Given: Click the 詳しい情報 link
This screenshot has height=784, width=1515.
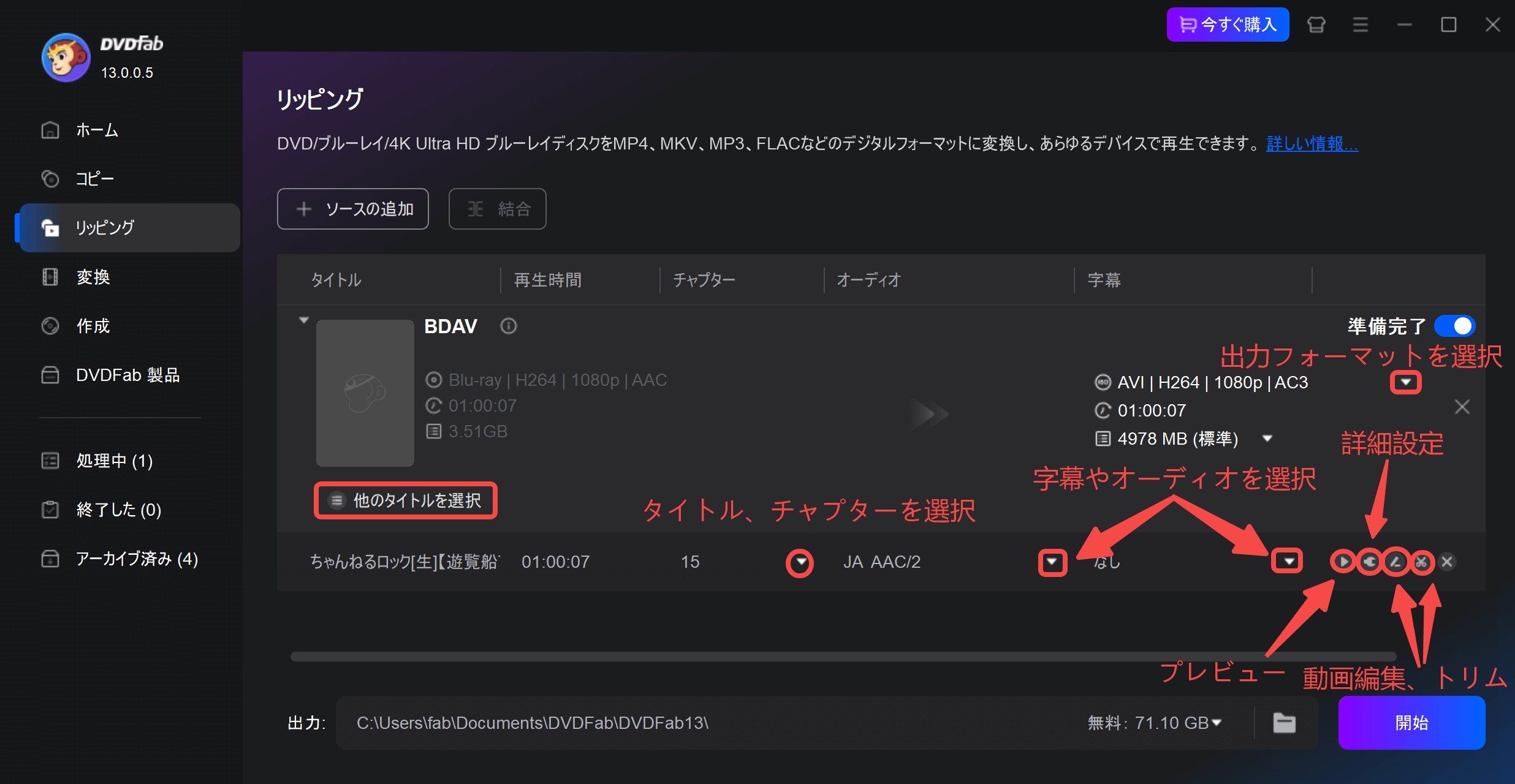Looking at the screenshot, I should pos(1312,144).
